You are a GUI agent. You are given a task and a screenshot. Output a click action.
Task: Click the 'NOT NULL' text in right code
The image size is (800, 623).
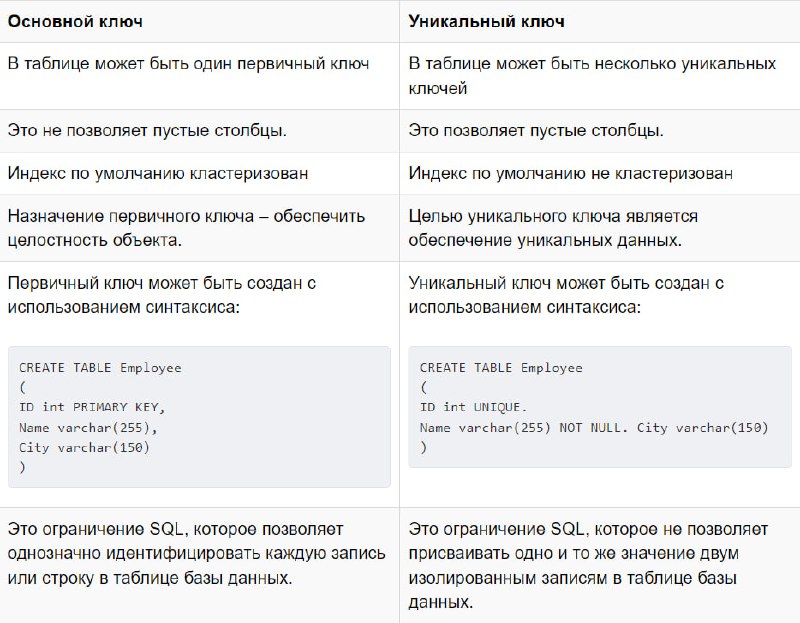(590, 428)
